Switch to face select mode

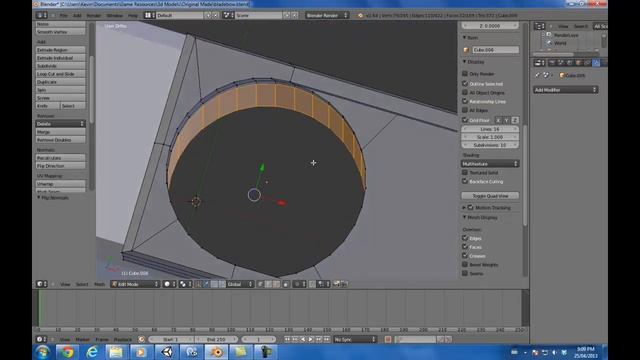click(x=276, y=284)
